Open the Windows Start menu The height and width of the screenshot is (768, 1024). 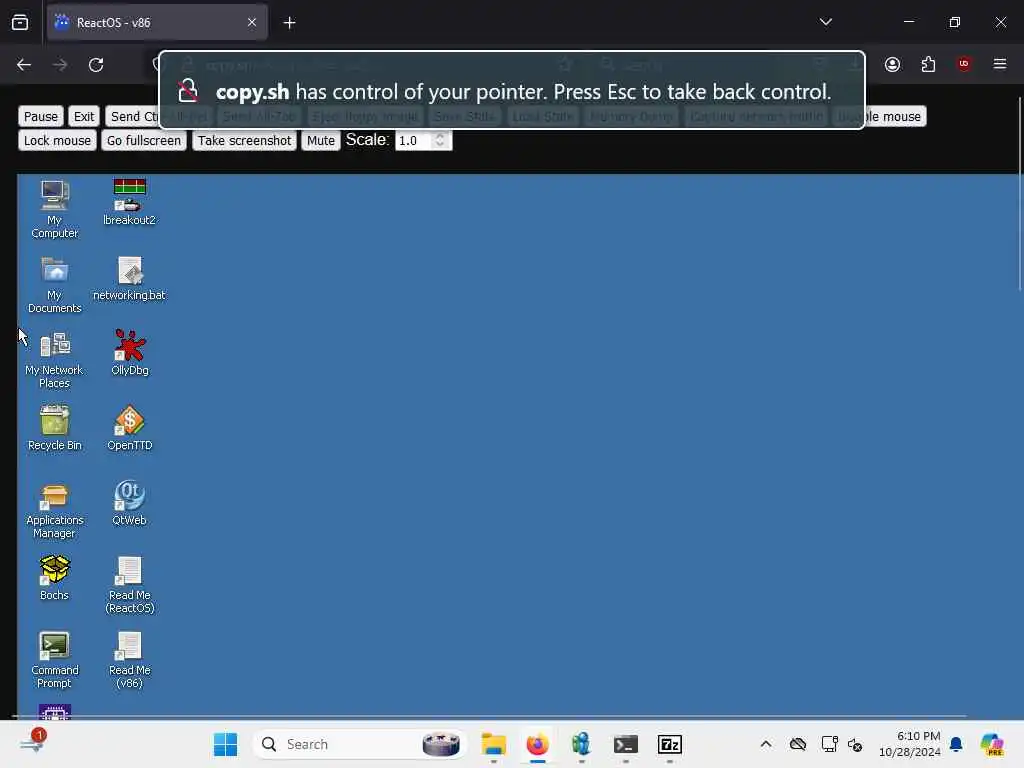[225, 744]
